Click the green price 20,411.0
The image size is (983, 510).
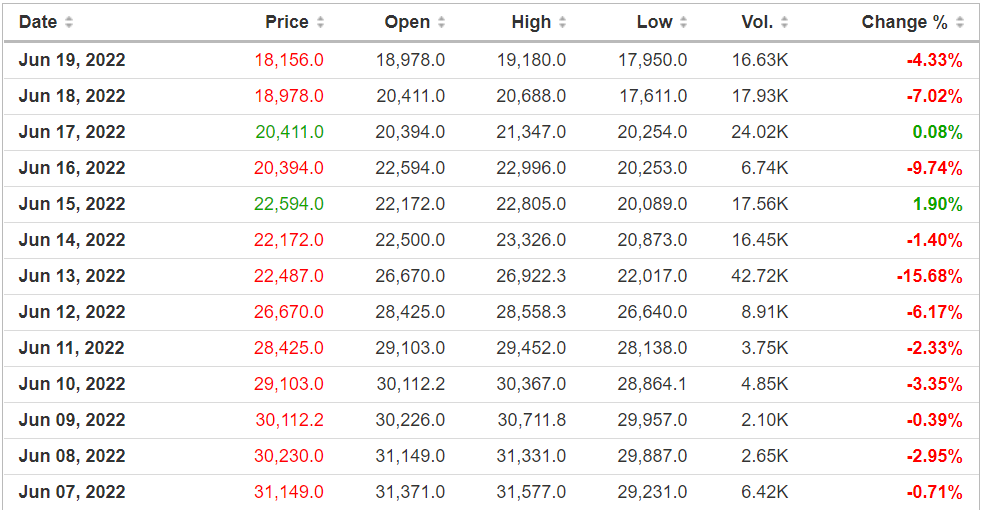[x=289, y=132]
